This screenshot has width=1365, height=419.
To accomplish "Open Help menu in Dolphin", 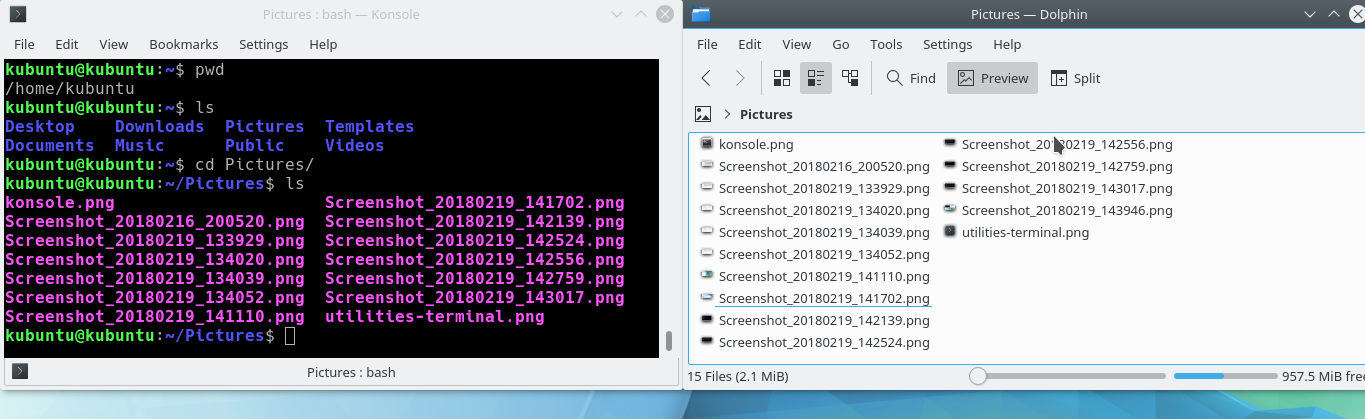I will [1007, 44].
